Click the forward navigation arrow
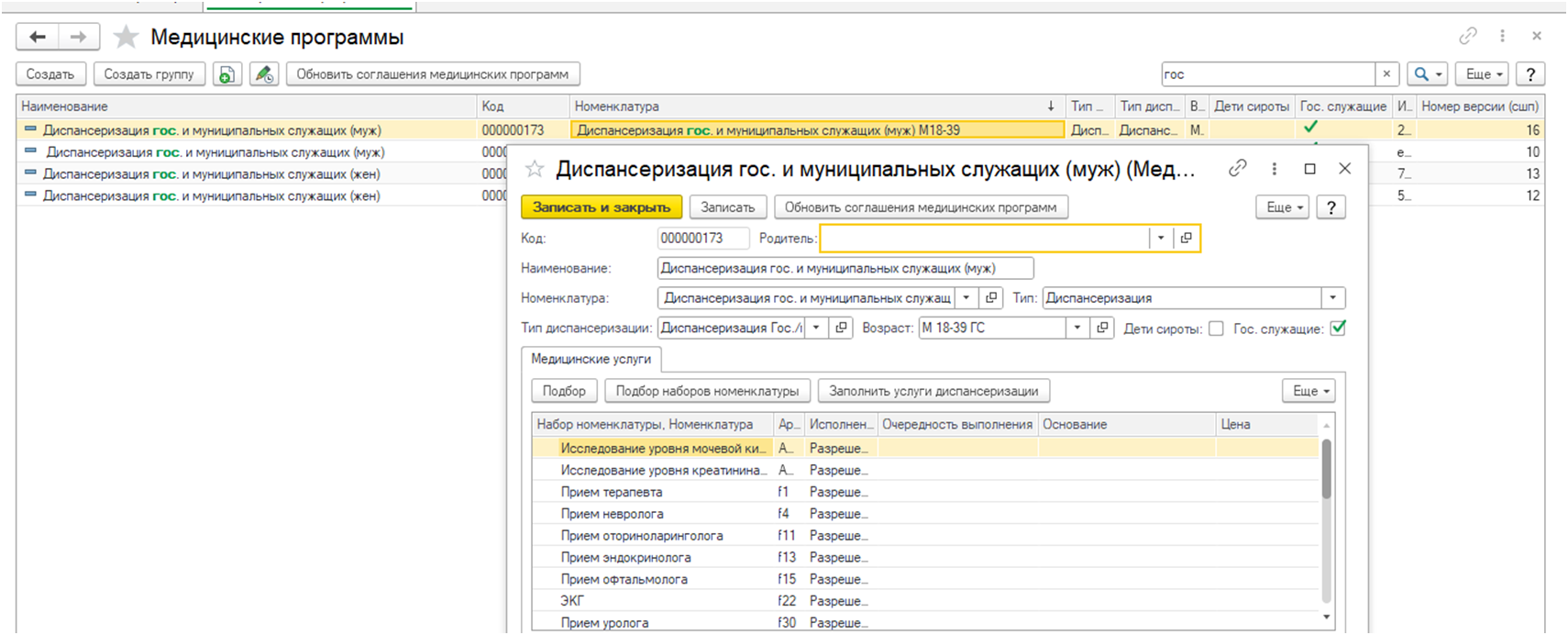The width and height of the screenshot is (1568, 635). point(79,37)
